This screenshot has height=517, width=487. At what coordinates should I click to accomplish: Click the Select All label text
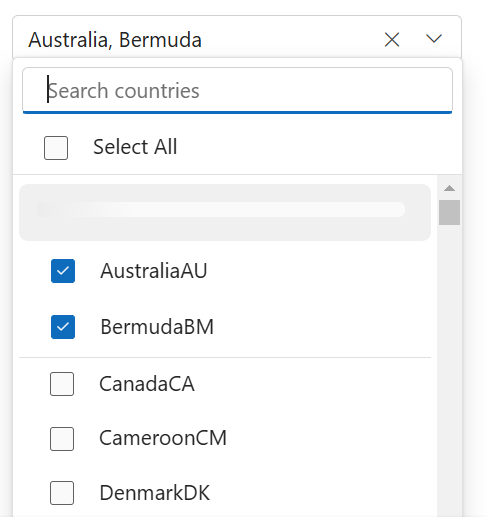[135, 147]
